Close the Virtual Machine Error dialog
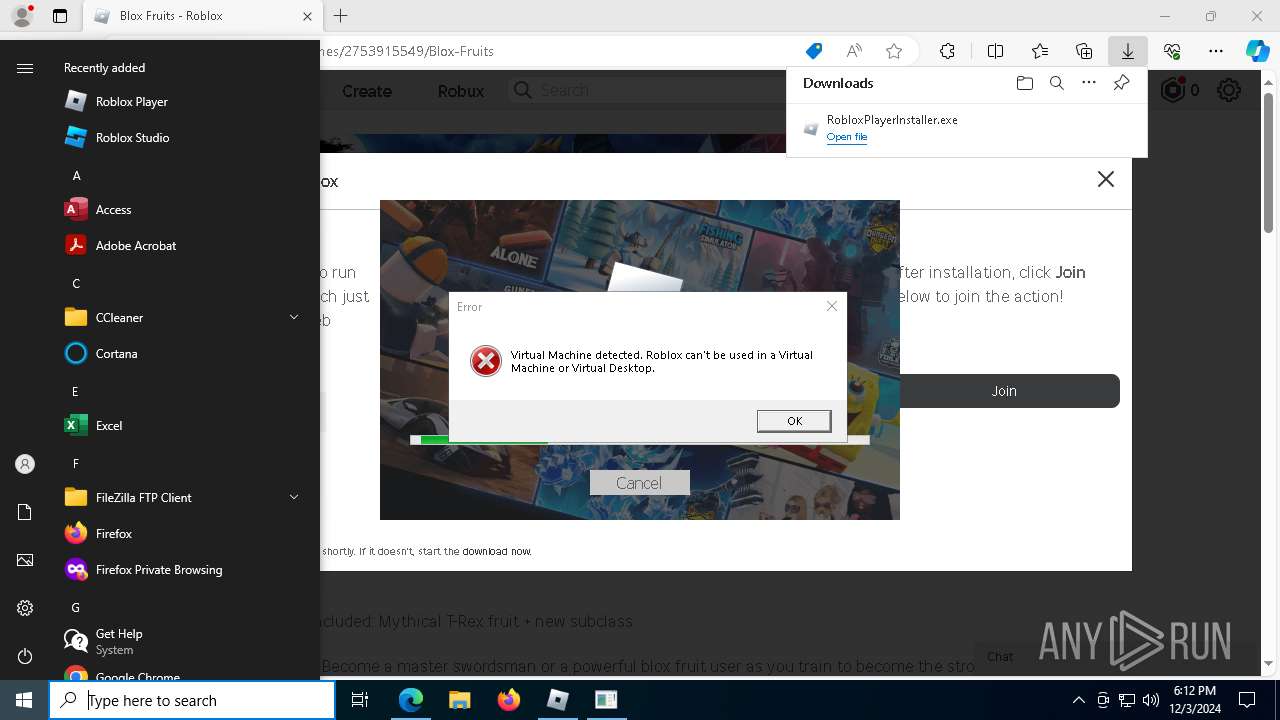This screenshot has height=720, width=1280. (831, 306)
